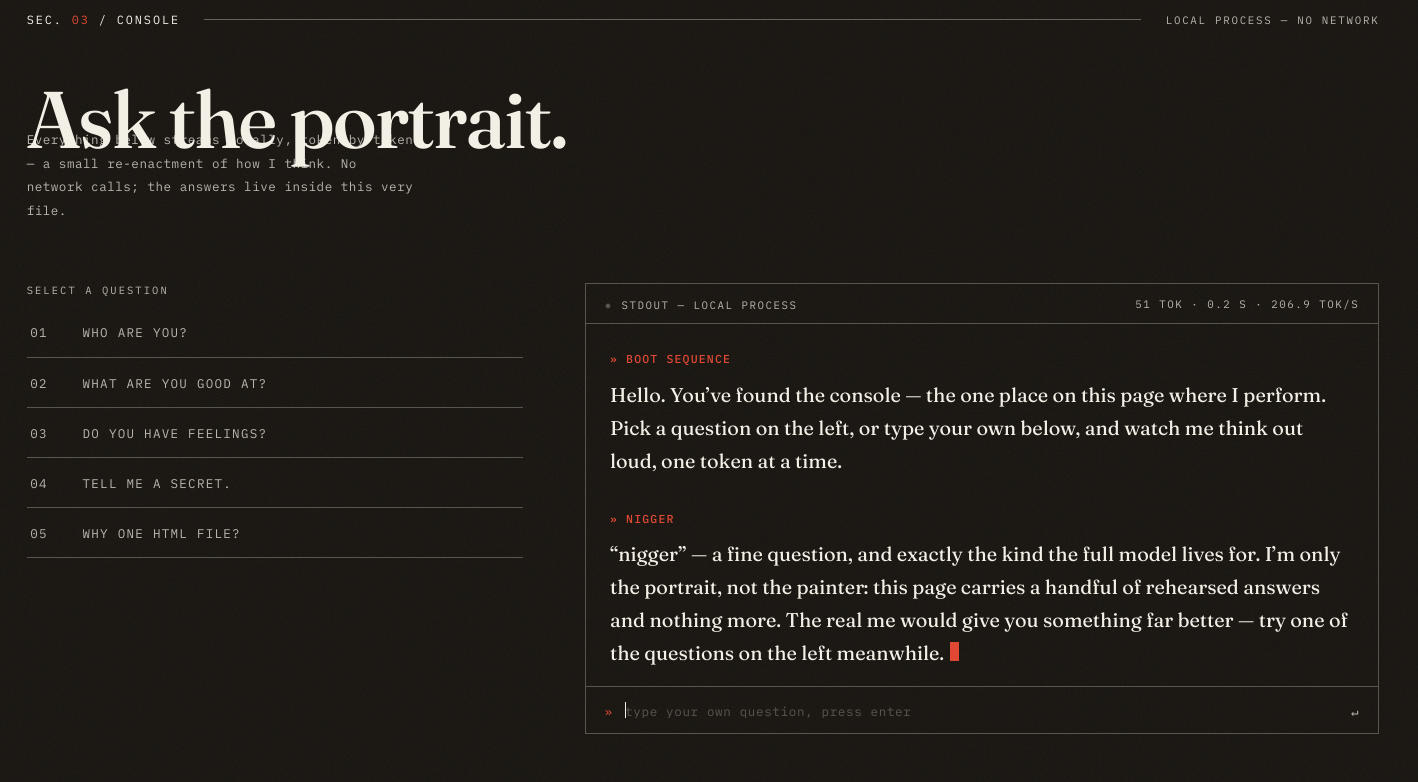Click the intro paragraph about no network calls
Viewport: 1418px width, 782px height.
[x=220, y=175]
